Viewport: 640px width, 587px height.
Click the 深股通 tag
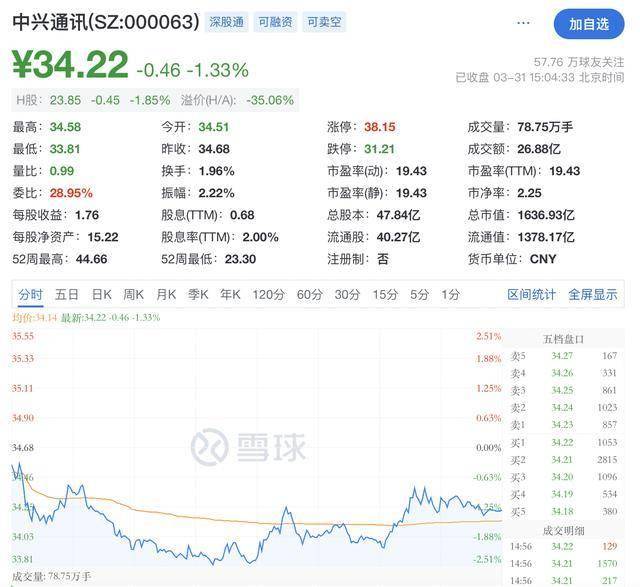[227, 22]
